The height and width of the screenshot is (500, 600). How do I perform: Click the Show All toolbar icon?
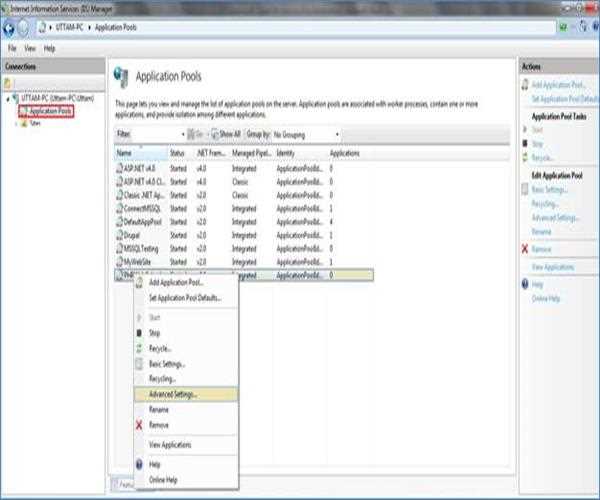[x=214, y=133]
